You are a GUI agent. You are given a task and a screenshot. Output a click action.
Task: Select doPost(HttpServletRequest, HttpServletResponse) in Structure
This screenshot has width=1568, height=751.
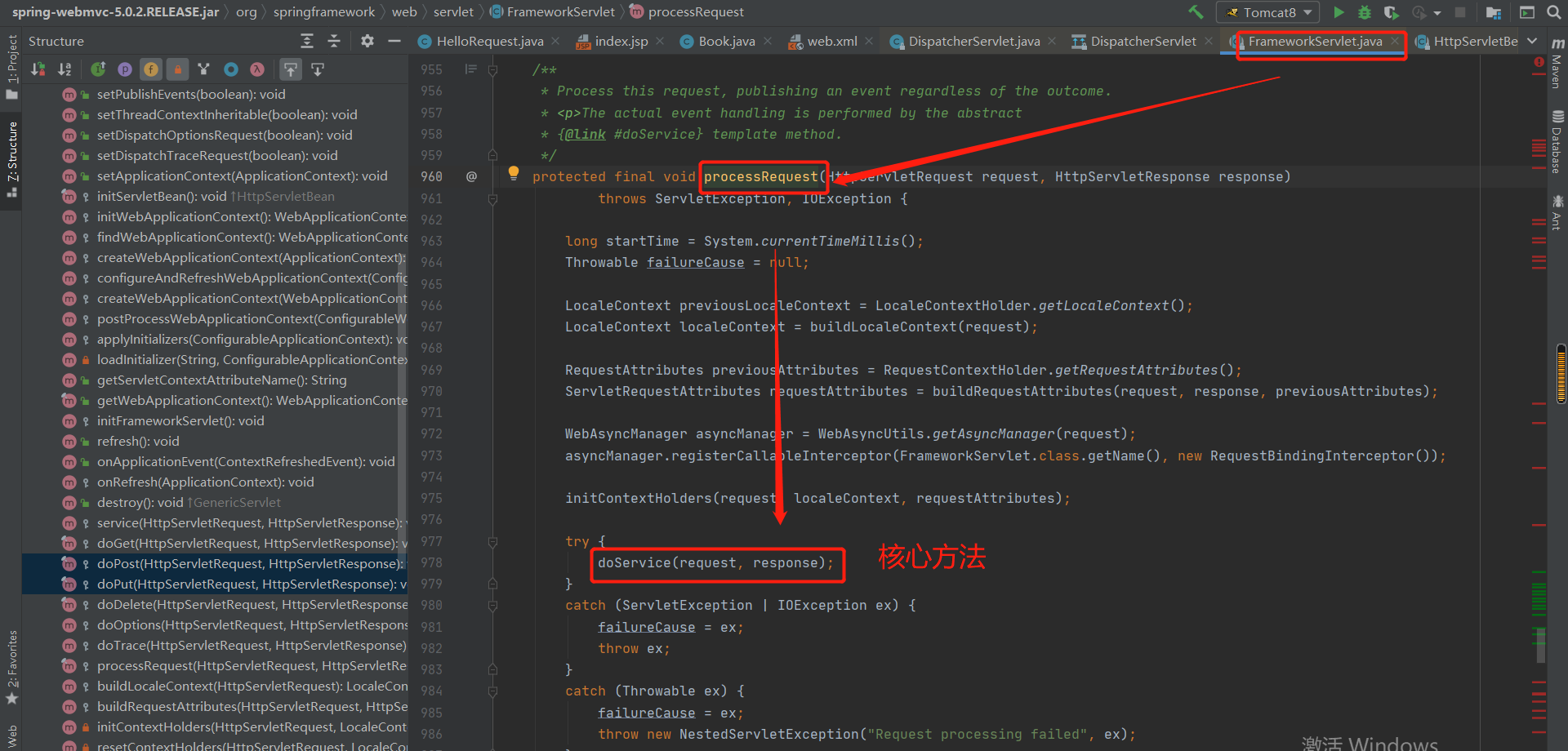[x=215, y=563]
